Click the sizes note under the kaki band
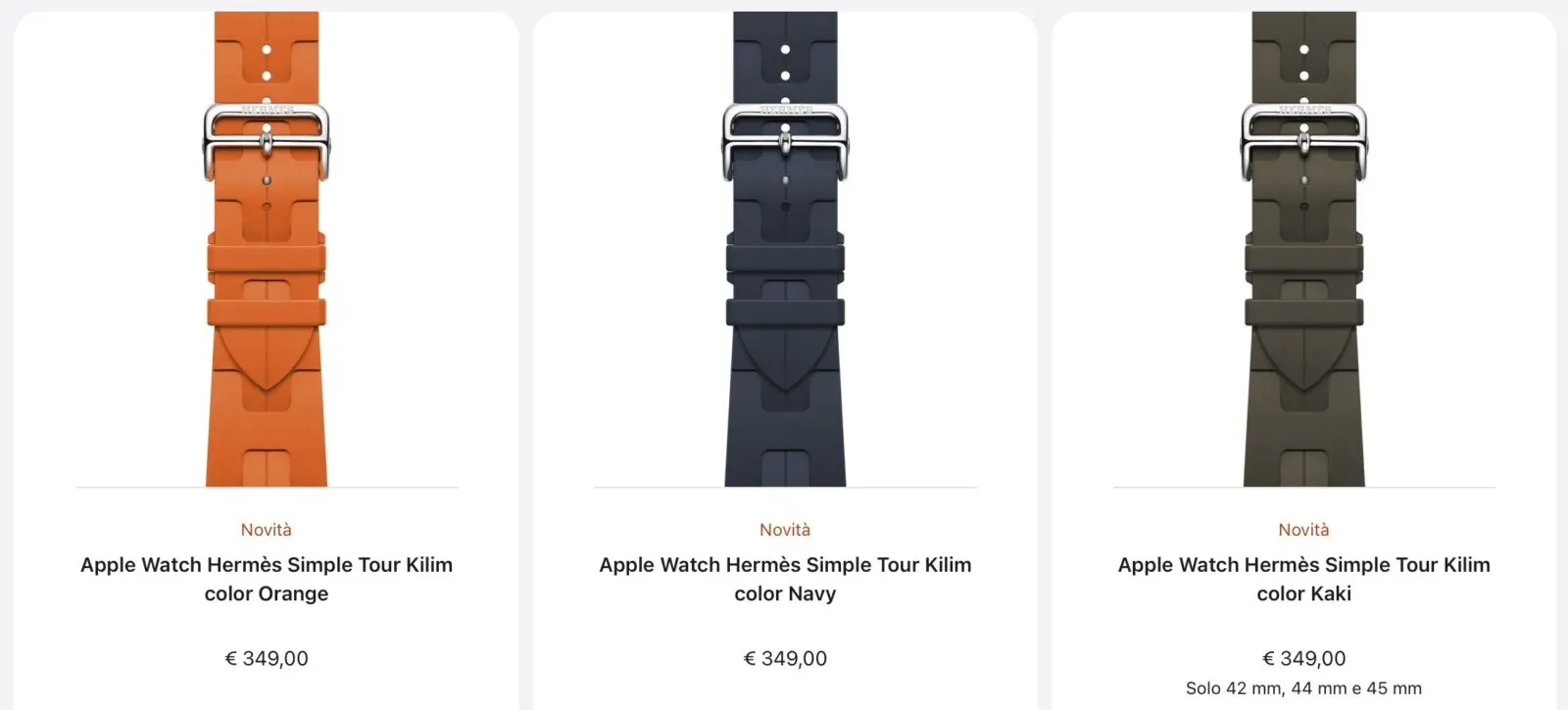The width and height of the screenshot is (1568, 710). click(x=1303, y=688)
